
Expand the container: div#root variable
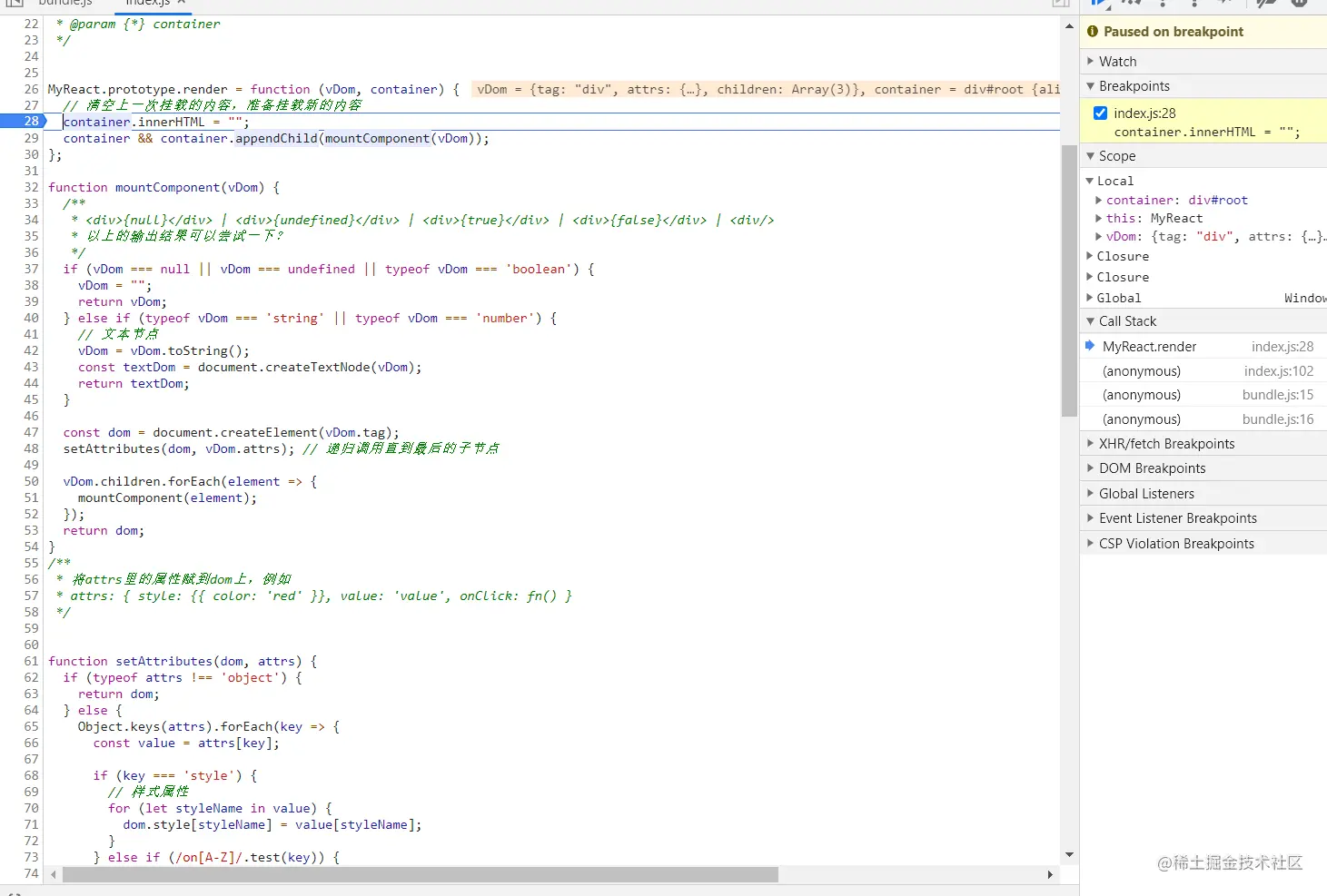pos(1099,201)
